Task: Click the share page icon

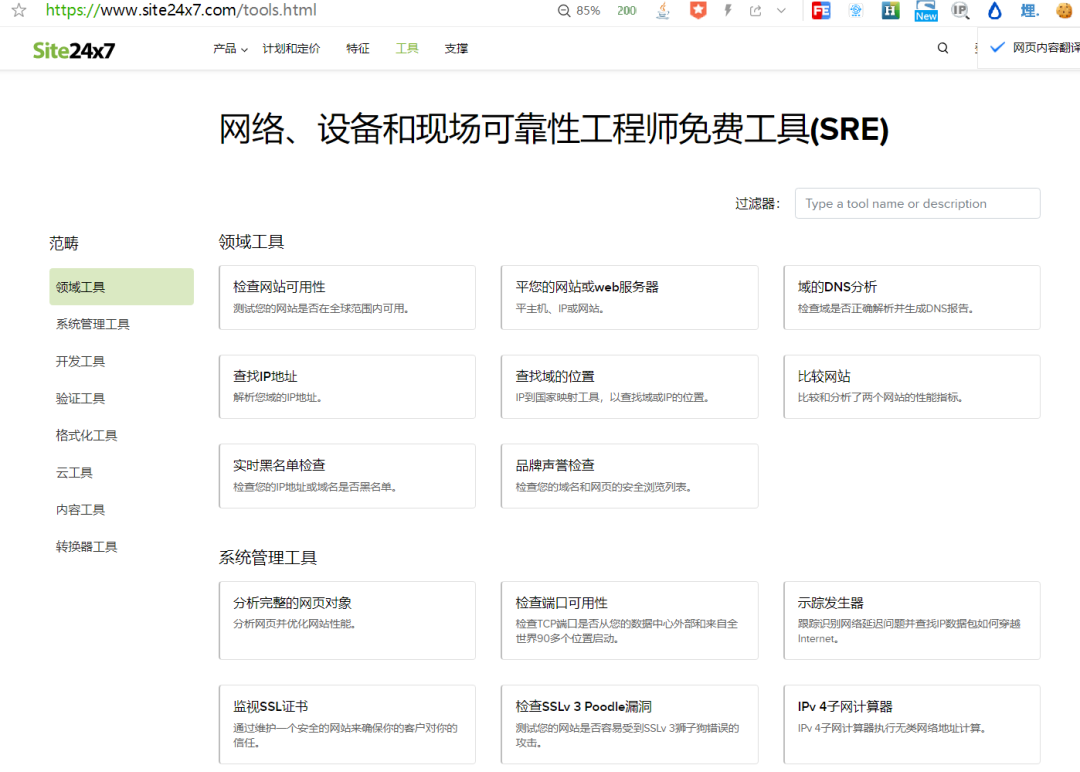Action: coord(756,10)
